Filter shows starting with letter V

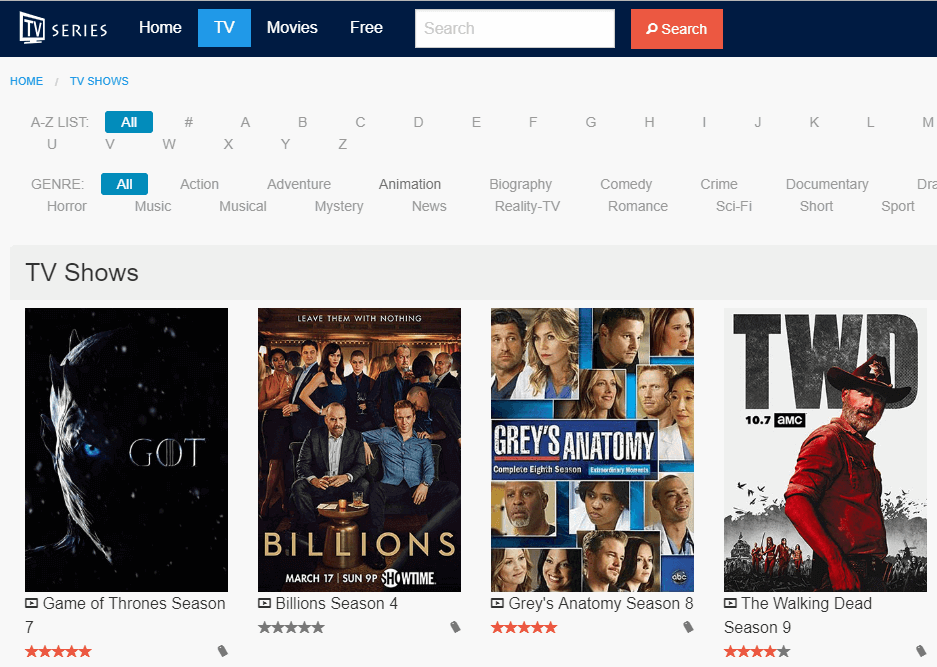coord(110,145)
